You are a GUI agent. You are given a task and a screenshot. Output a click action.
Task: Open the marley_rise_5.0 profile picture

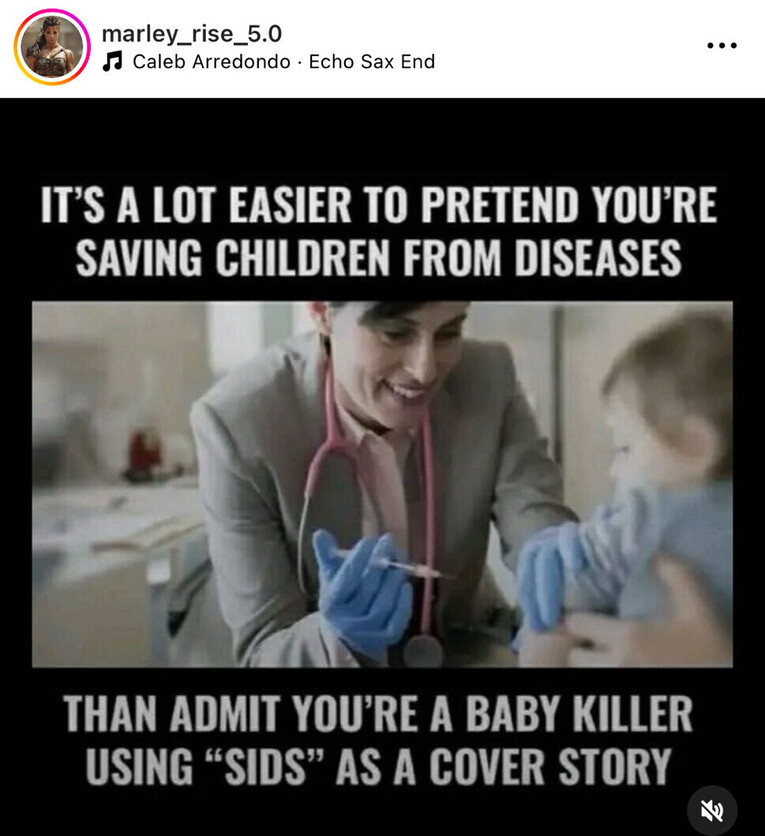52,47
